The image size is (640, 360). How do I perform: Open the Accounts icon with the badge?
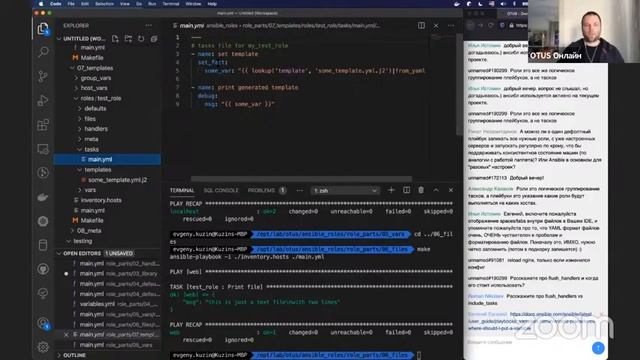43,323
